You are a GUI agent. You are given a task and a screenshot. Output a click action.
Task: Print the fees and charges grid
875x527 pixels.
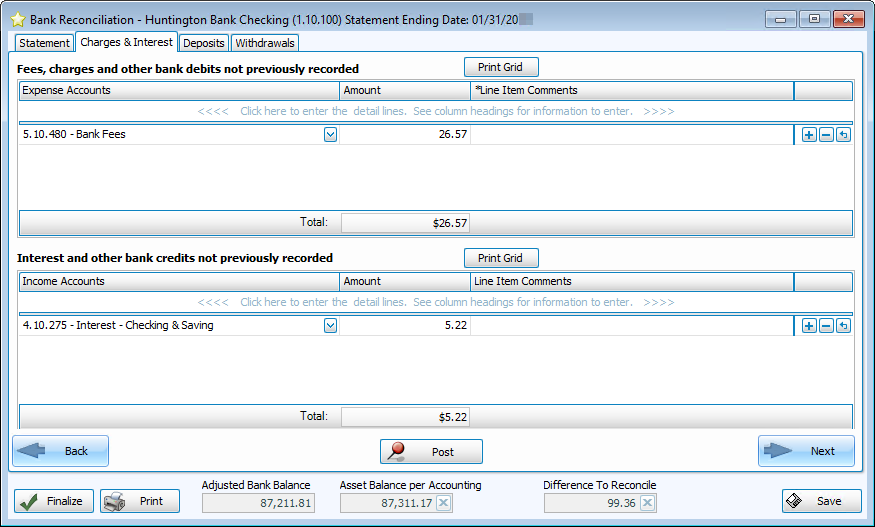coord(501,67)
